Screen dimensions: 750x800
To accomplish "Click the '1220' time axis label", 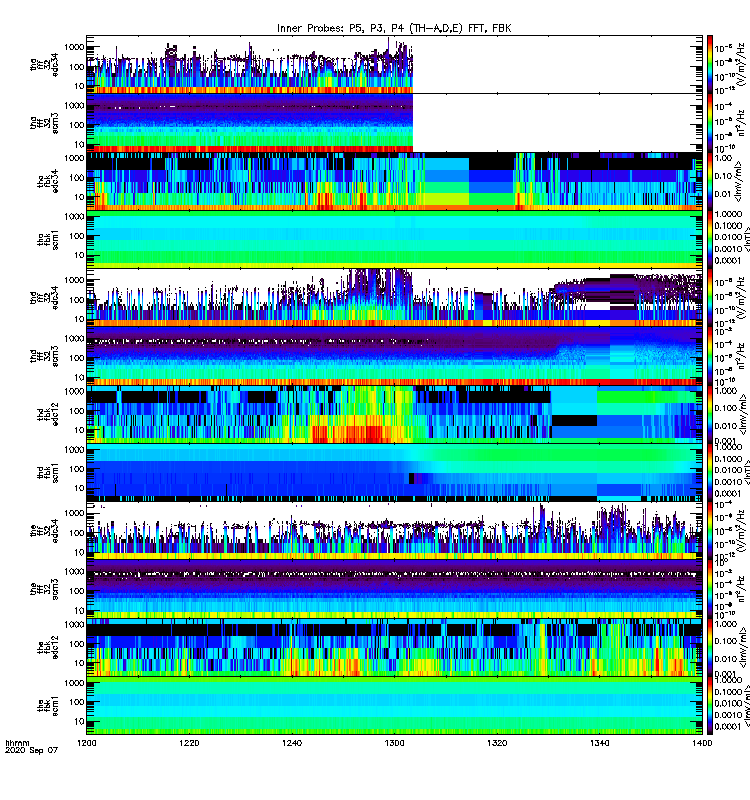I will [189, 743].
